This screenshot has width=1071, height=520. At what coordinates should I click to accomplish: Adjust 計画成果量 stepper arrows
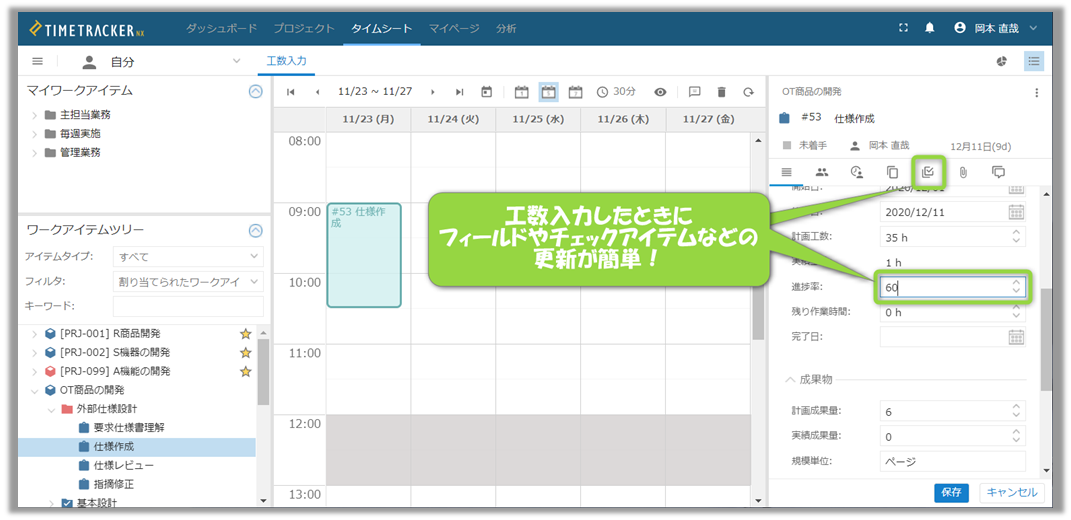(1017, 411)
